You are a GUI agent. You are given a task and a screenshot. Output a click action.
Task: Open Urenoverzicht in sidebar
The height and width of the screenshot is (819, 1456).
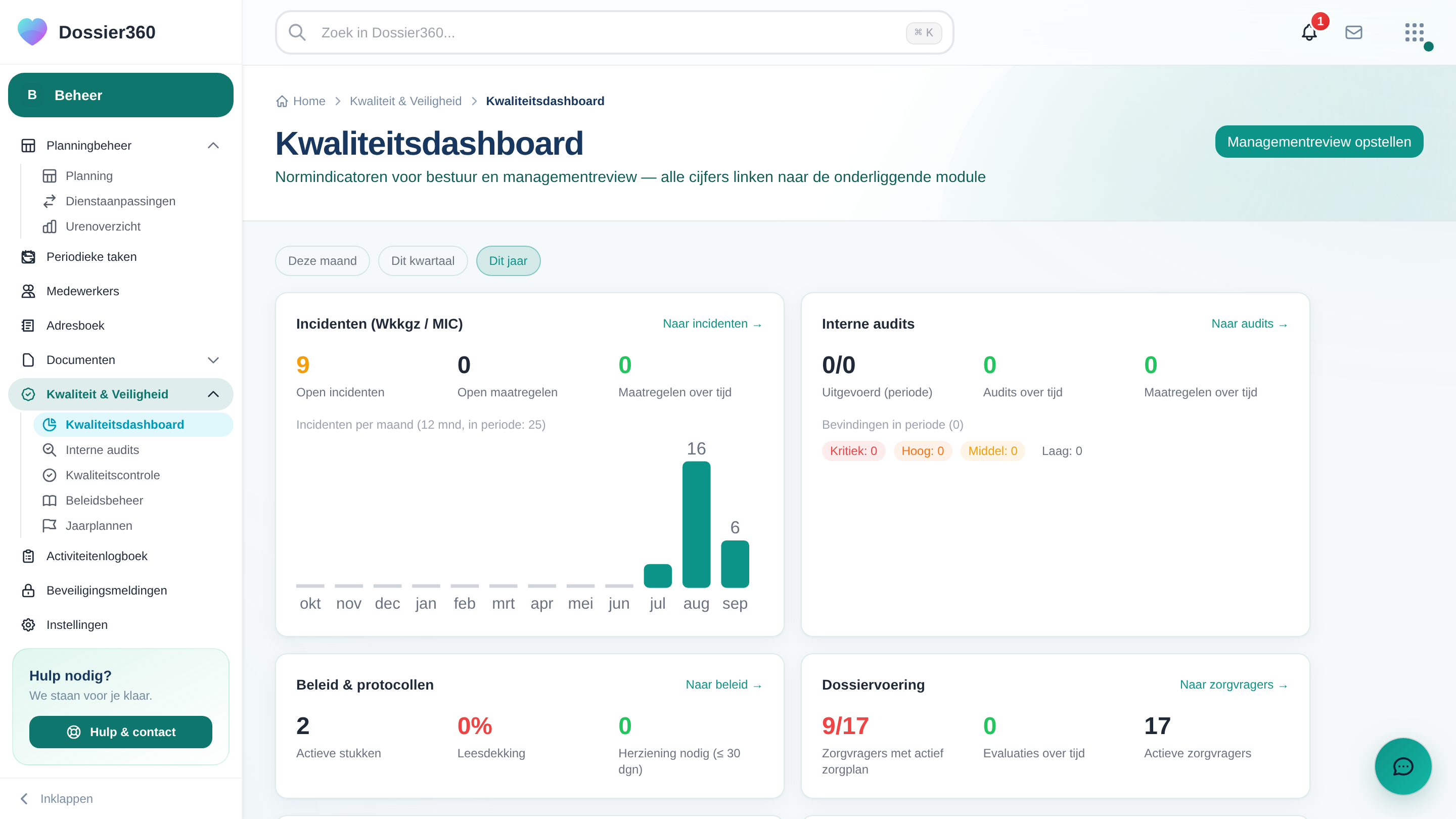pyautogui.click(x=133, y=226)
